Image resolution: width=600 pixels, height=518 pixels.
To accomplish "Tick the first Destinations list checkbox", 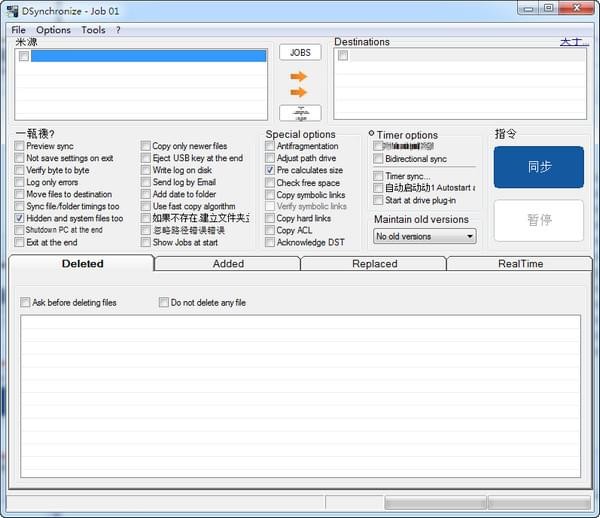I will 343,56.
